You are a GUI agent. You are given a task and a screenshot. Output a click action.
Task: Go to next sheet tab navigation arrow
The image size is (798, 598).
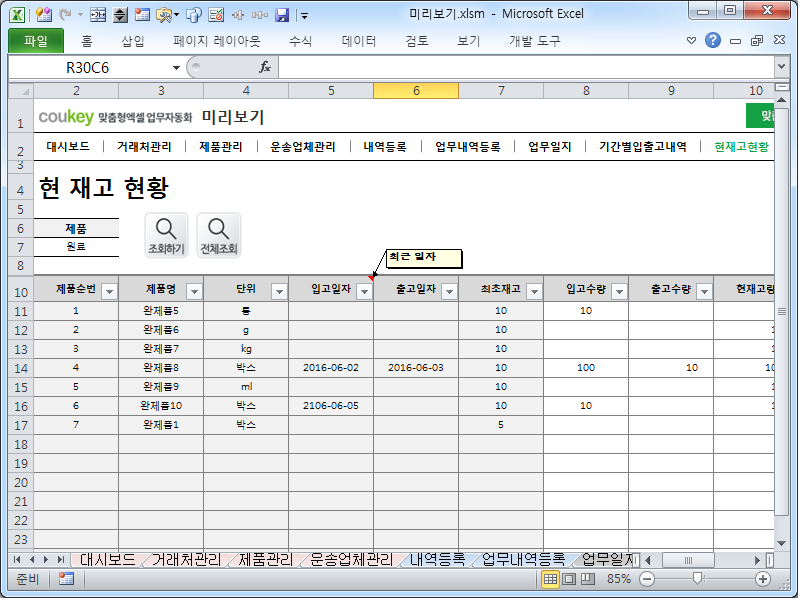click(x=46, y=560)
